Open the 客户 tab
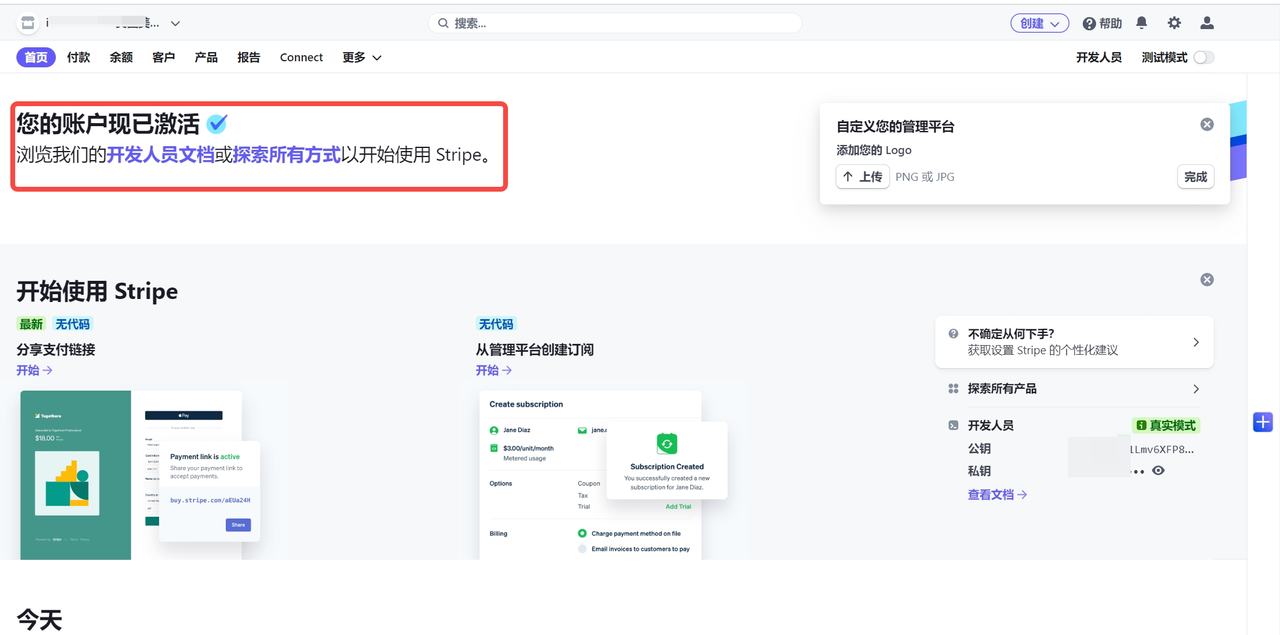The image size is (1280, 635). 164,57
